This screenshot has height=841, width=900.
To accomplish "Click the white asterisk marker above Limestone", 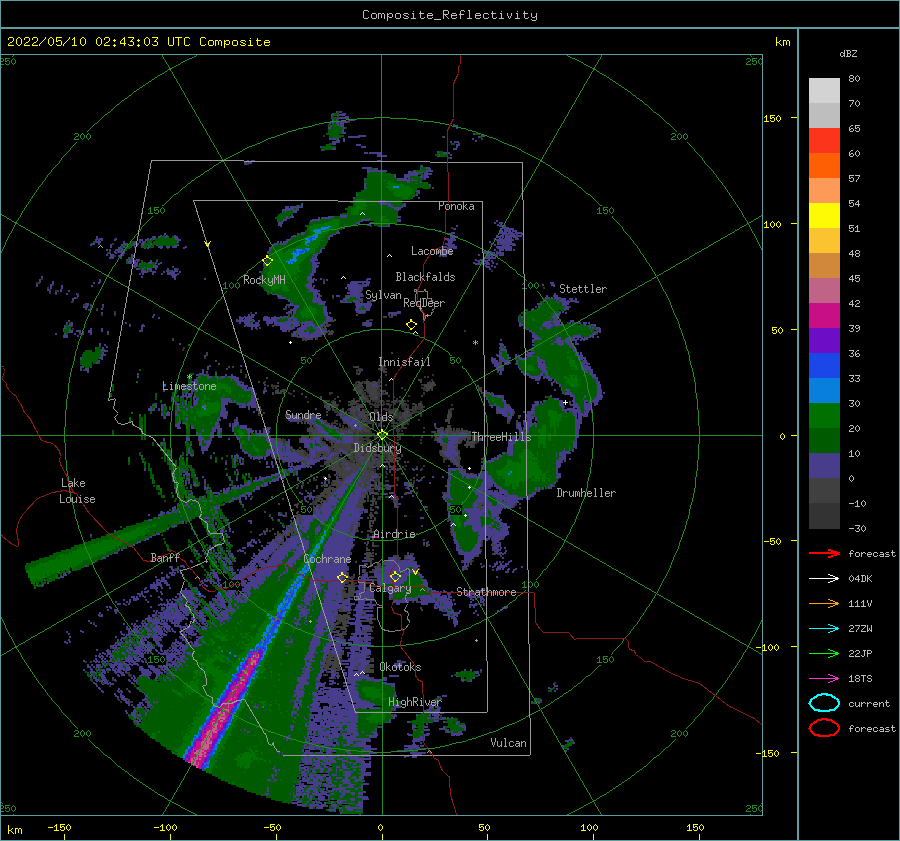I will 189,377.
